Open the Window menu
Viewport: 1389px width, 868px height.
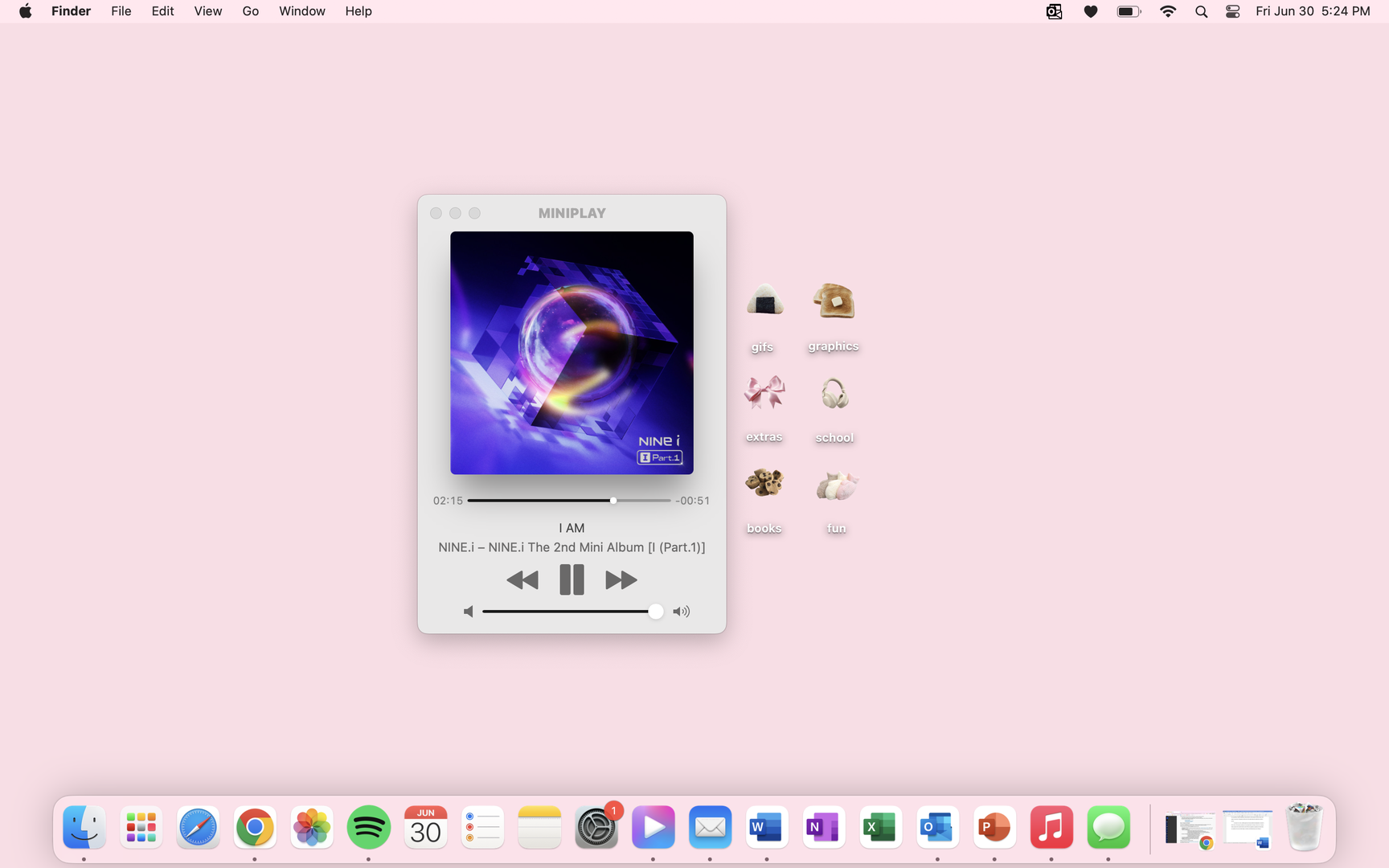pos(302,11)
